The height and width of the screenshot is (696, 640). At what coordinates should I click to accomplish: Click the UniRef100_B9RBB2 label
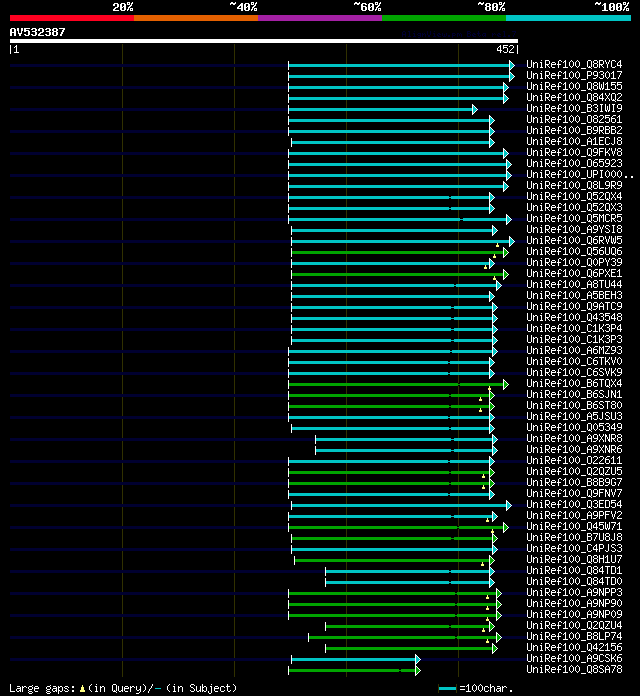click(574, 130)
